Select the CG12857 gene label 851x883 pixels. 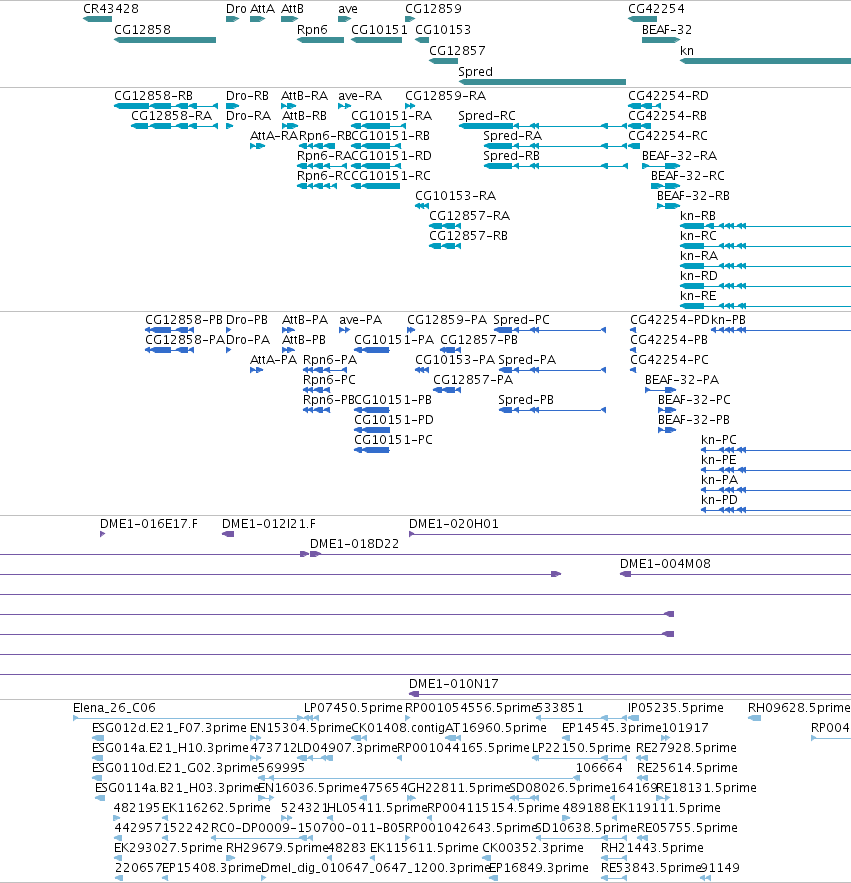point(457,51)
